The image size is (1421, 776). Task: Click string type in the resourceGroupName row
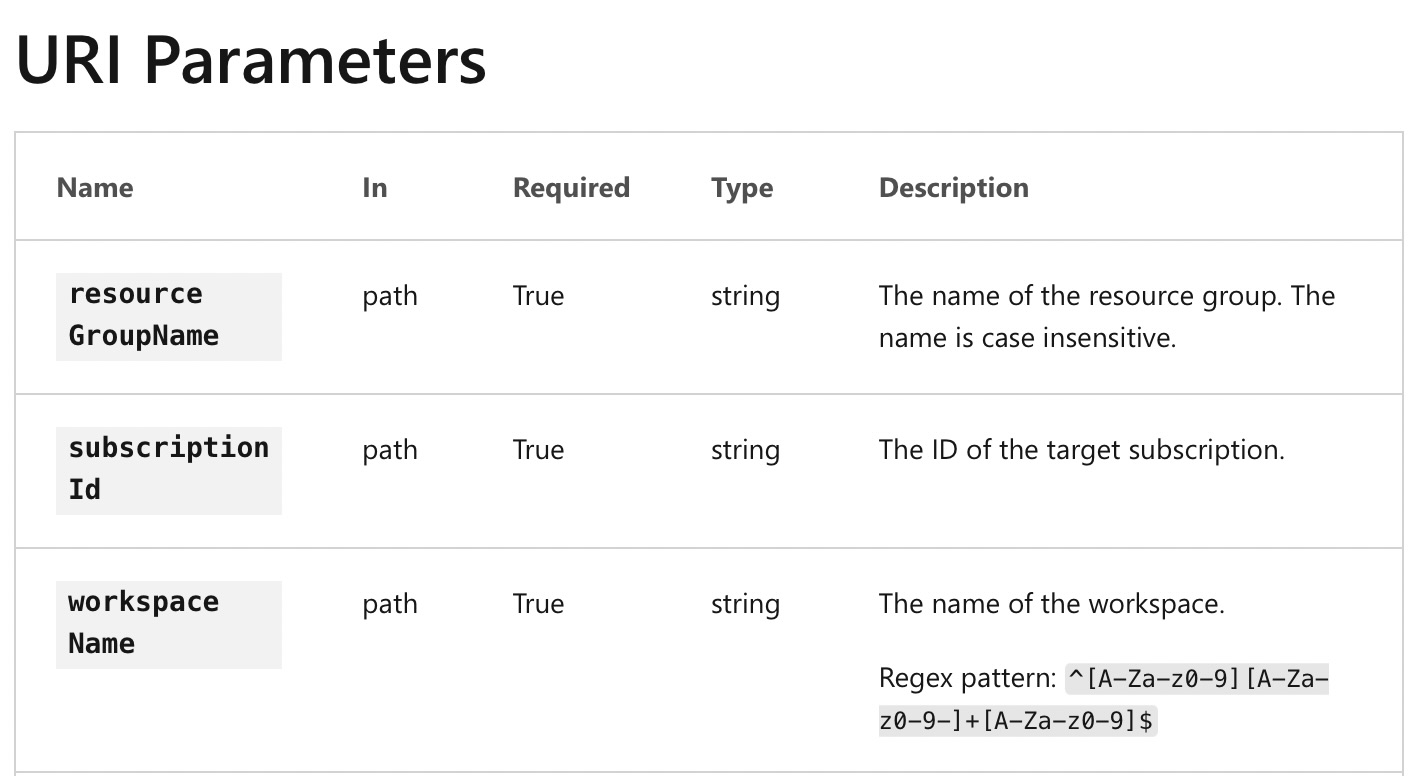[745, 296]
